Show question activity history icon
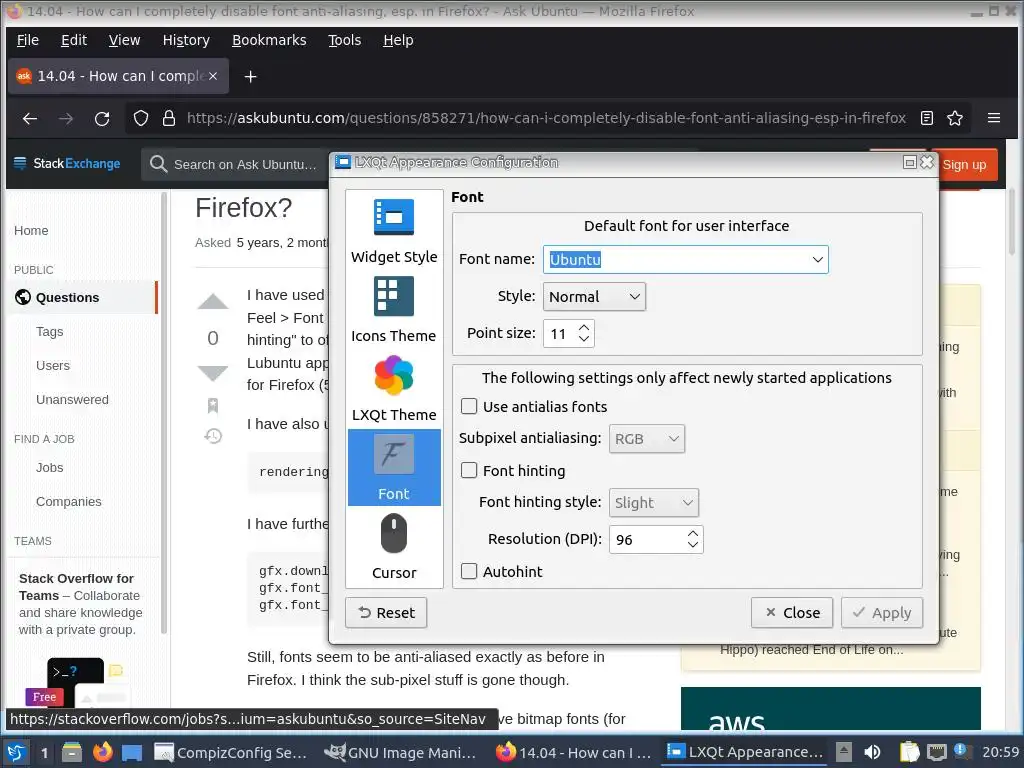 pos(213,436)
